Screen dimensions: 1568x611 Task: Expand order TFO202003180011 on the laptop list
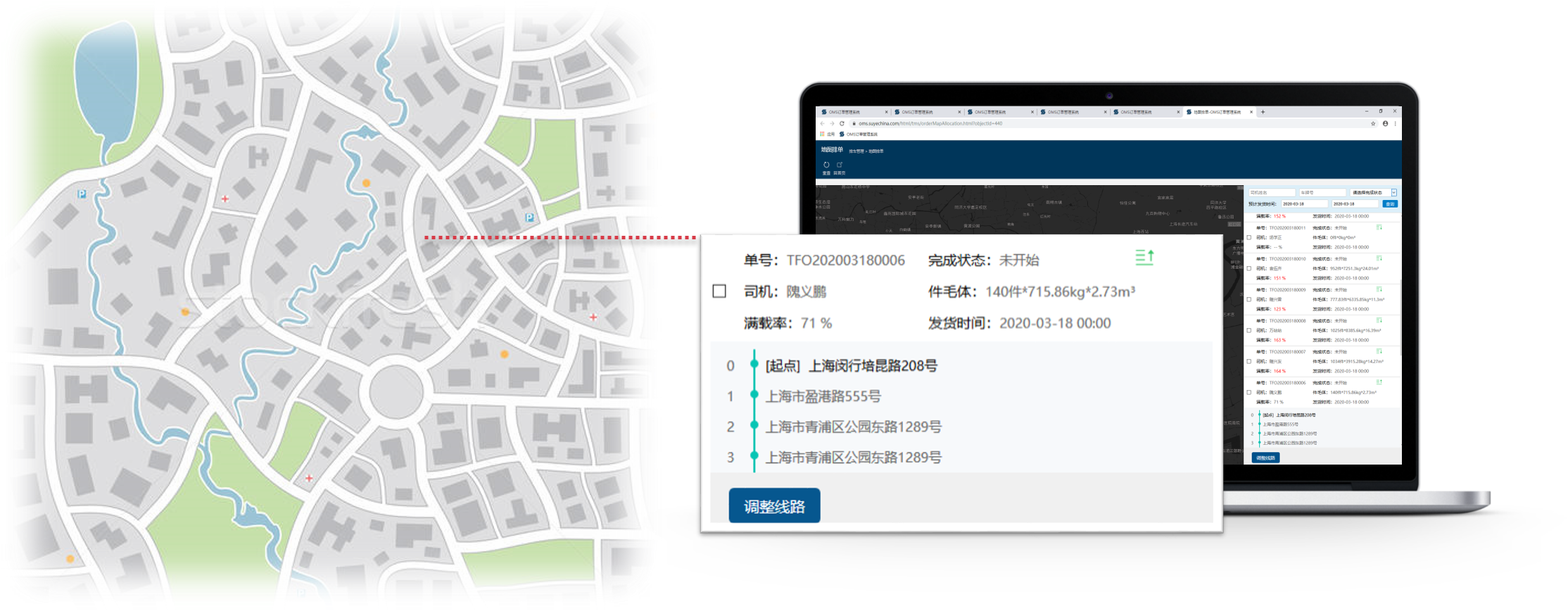(1379, 227)
